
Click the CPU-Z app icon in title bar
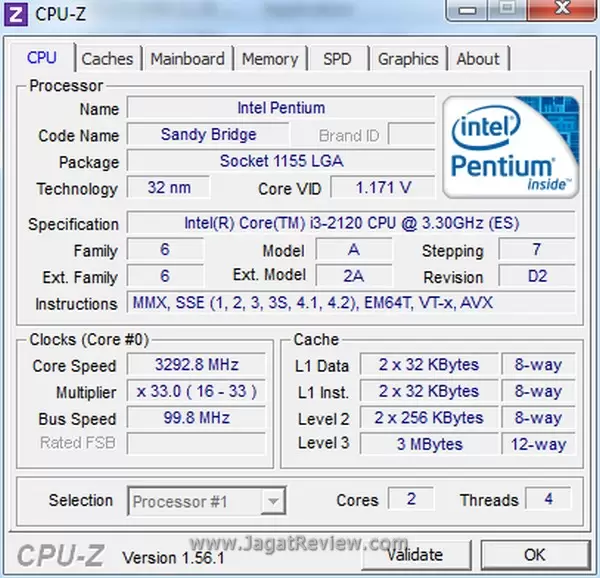(x=15, y=15)
